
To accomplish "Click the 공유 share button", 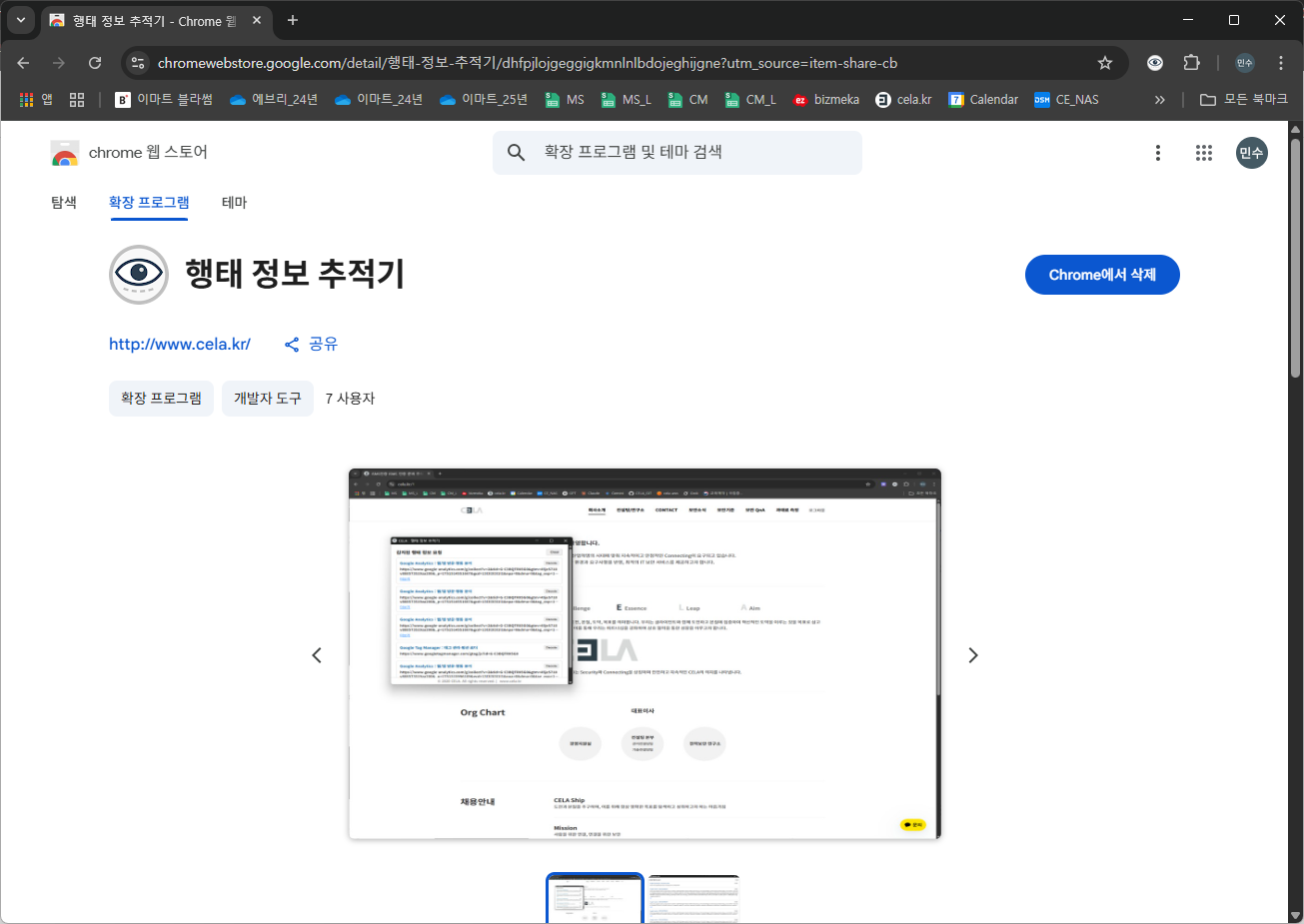I will point(311,344).
